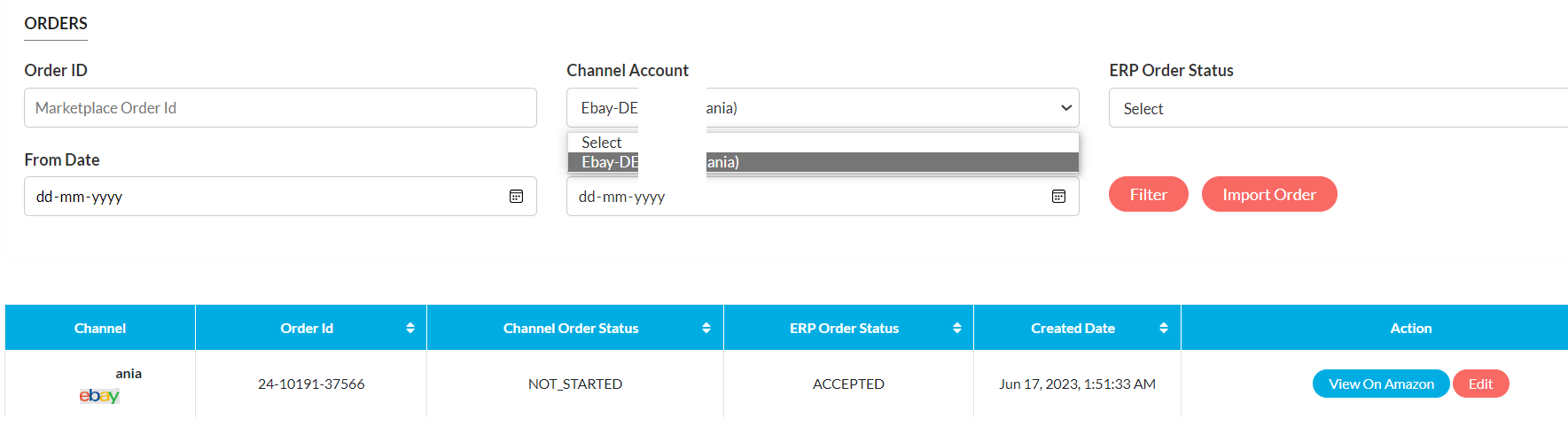This screenshot has width=1568, height=442.
Task: Choose the 'Select' option in dropdown list
Action: pyautogui.click(x=602, y=143)
